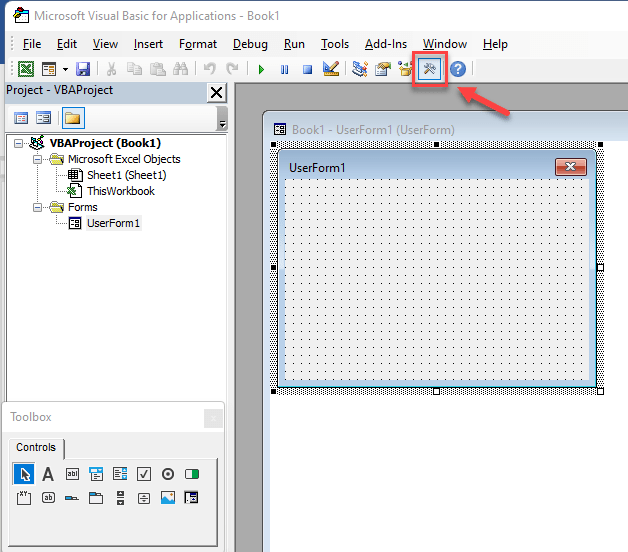
Task: Collapse the Forms folder node
Action: 37,208
